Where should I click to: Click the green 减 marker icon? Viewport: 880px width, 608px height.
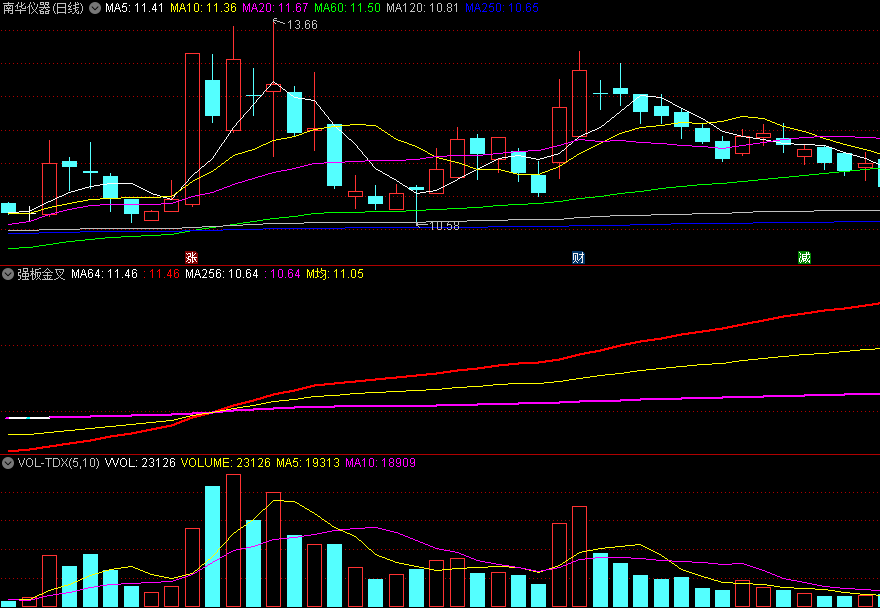pyautogui.click(x=804, y=258)
